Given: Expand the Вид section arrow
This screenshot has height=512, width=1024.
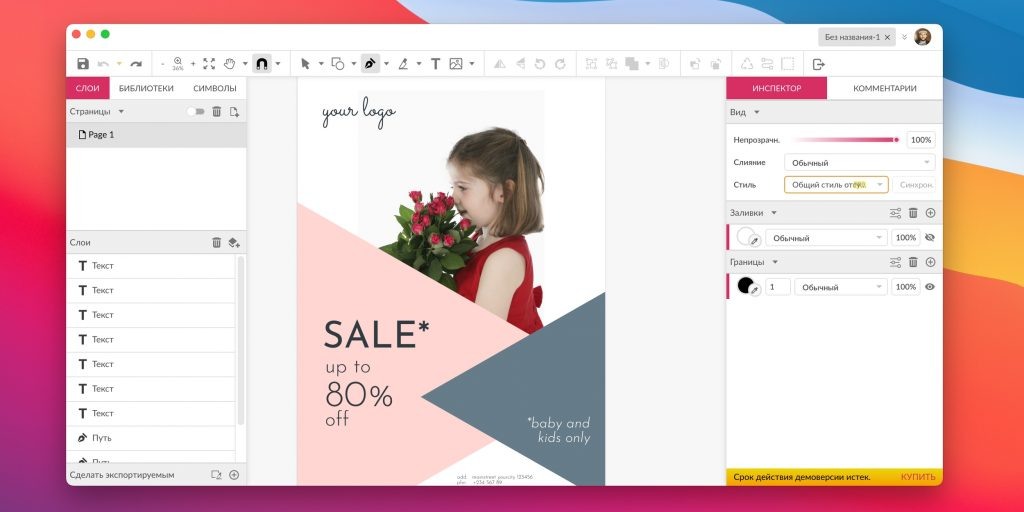Looking at the screenshot, I should pos(757,112).
